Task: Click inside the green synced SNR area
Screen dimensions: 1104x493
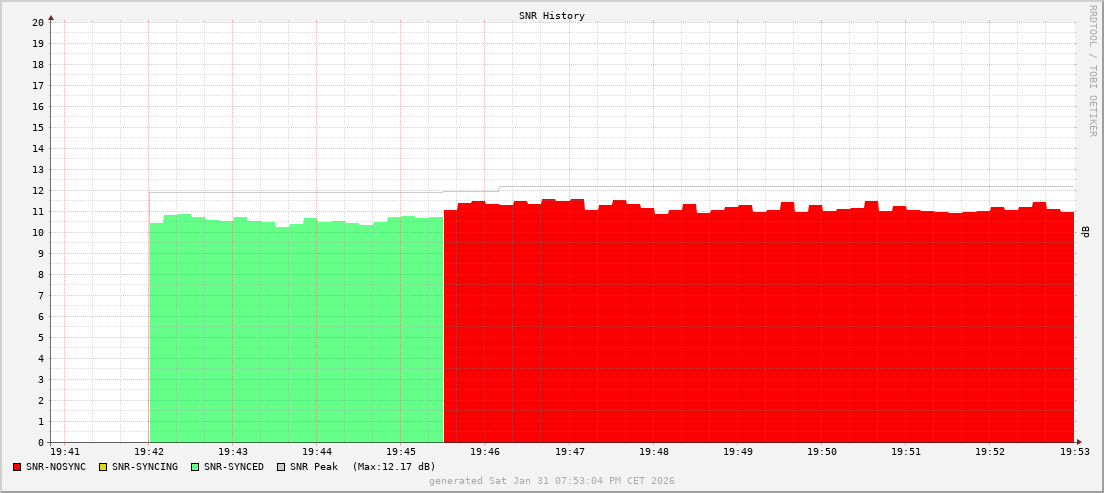Action: coord(296,330)
